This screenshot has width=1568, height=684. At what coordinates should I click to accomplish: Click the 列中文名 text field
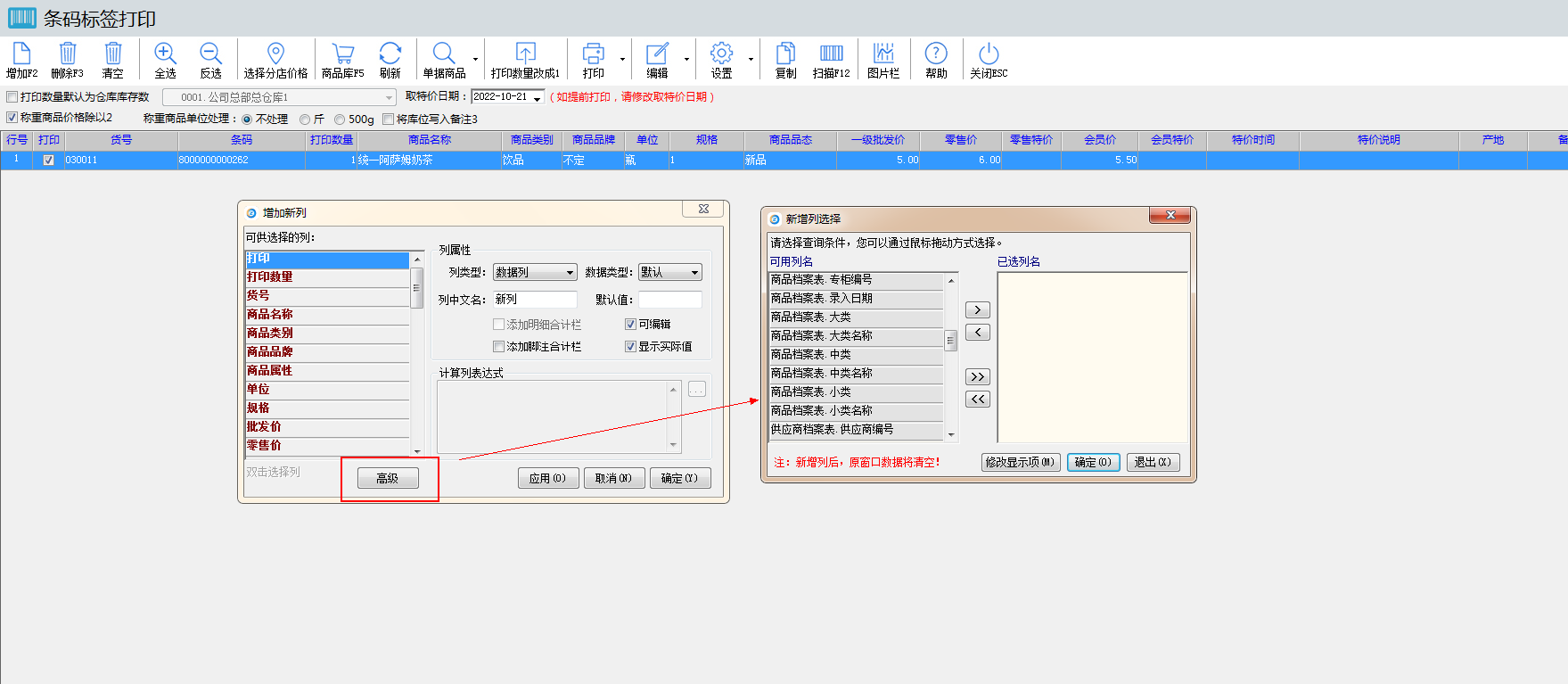pos(535,300)
